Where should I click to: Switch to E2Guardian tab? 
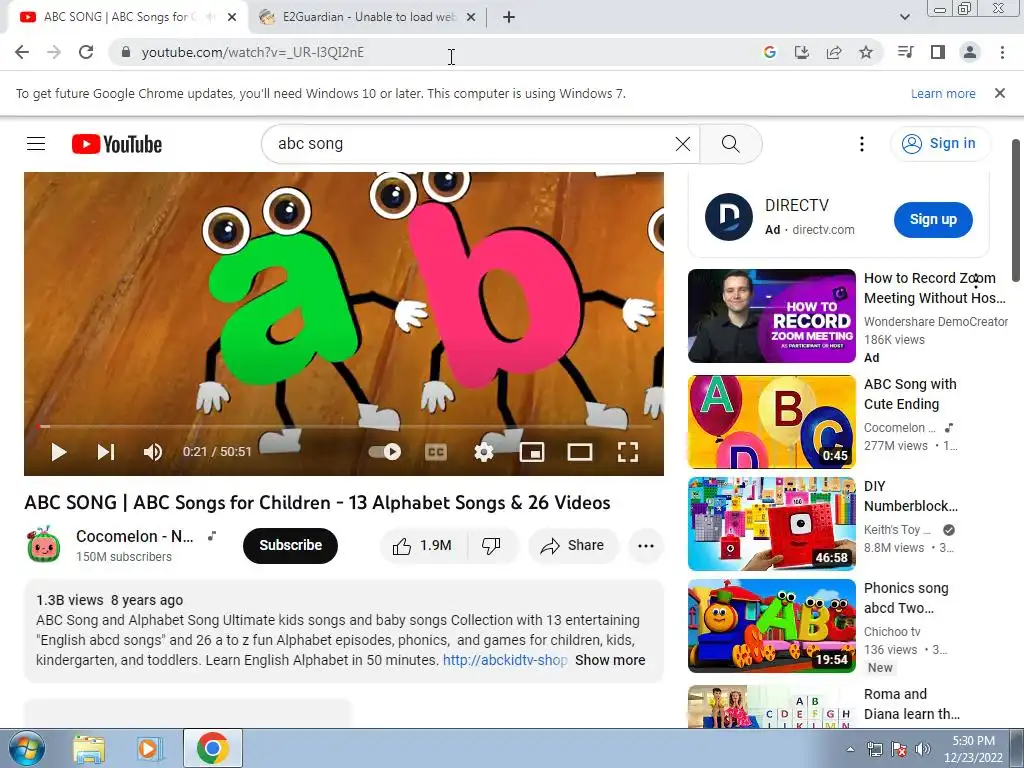(x=369, y=17)
